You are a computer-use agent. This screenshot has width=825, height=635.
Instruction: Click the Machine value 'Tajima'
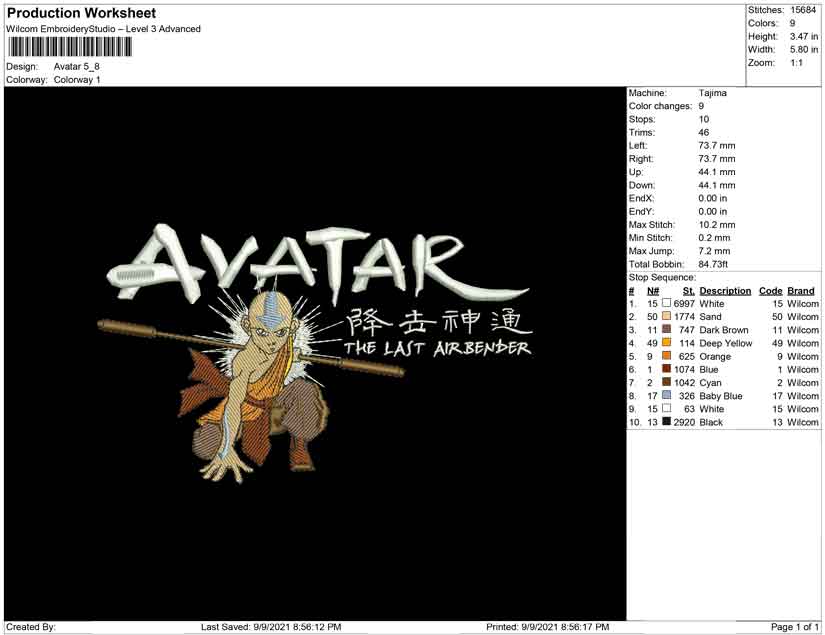(x=713, y=93)
